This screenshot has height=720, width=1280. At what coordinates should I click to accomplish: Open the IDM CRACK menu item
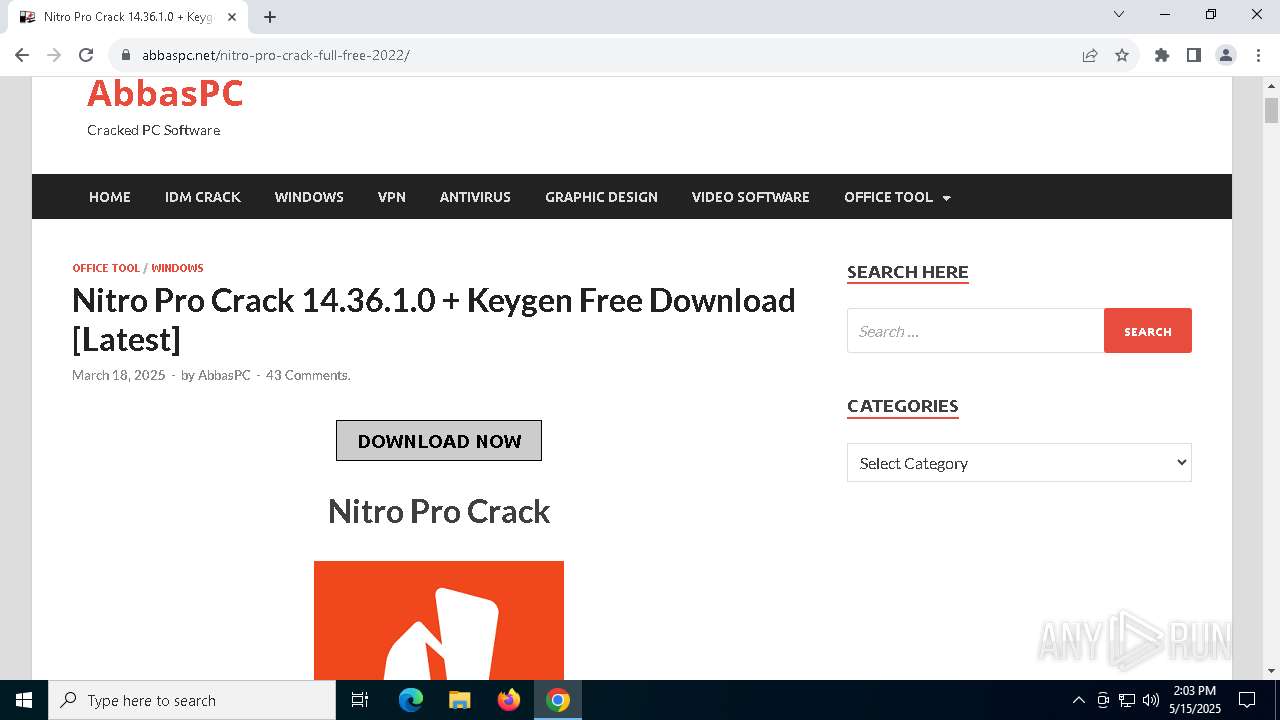point(203,197)
